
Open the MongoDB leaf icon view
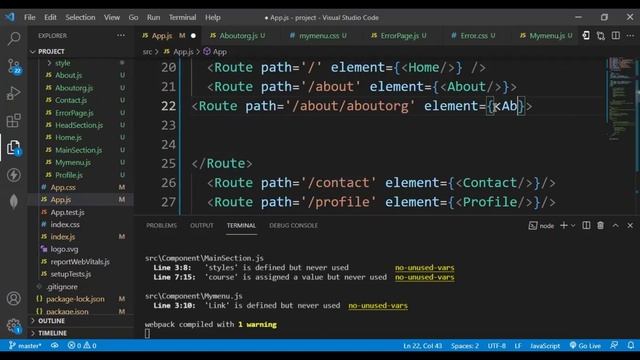(x=13, y=201)
